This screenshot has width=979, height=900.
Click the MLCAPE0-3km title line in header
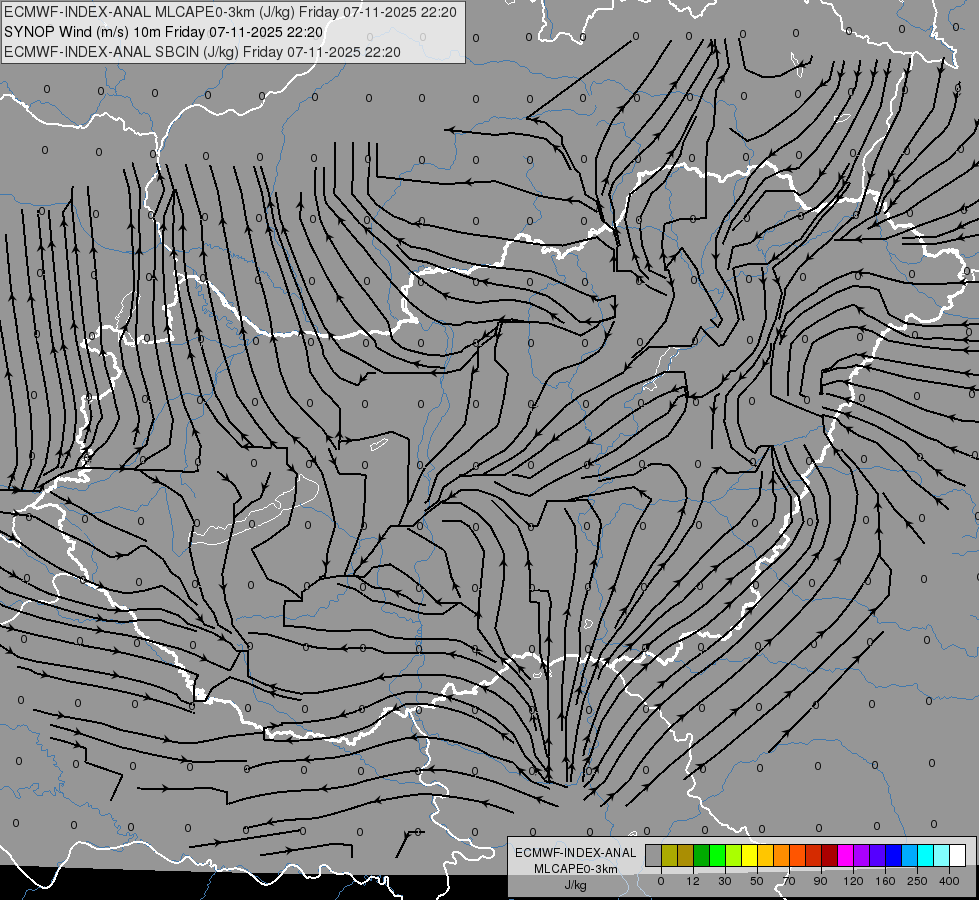point(230,12)
